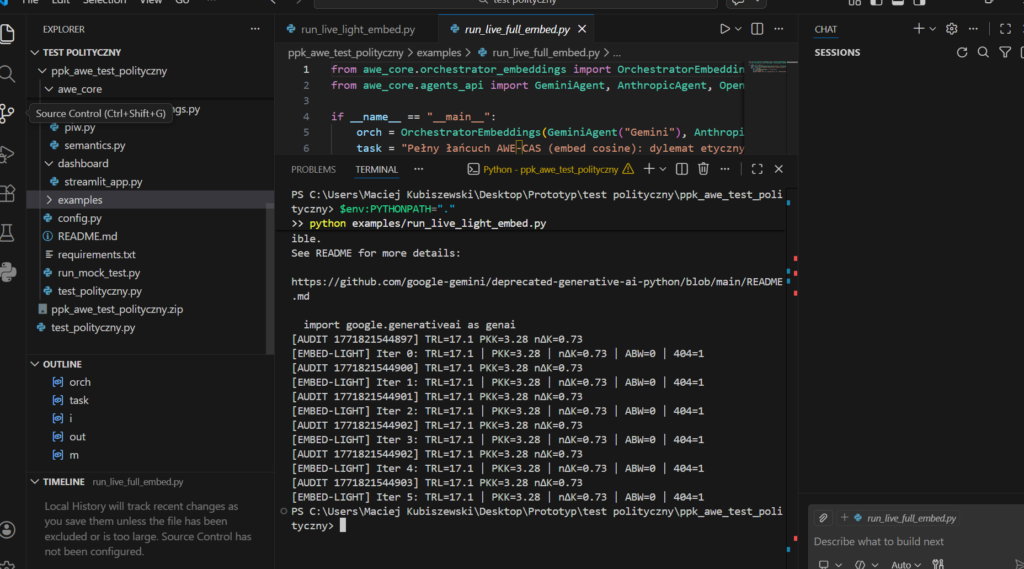This screenshot has height=569, width=1024.
Task: Refresh the chat sessions list
Action: pos(962,52)
